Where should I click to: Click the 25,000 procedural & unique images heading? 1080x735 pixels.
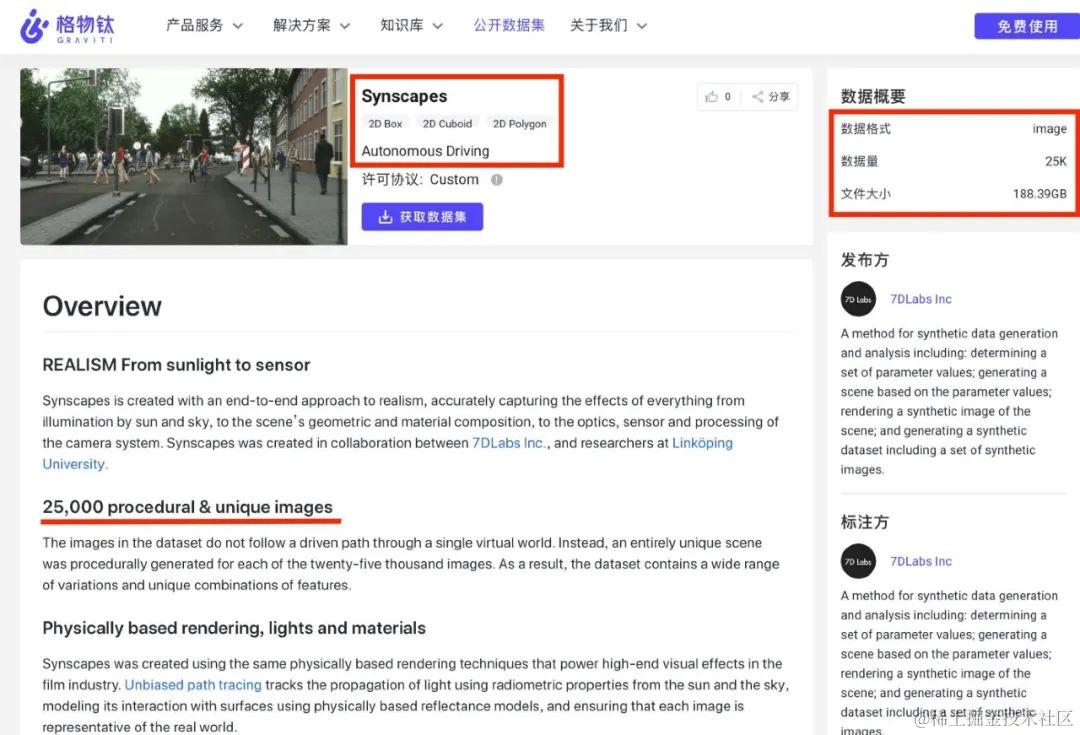187,507
